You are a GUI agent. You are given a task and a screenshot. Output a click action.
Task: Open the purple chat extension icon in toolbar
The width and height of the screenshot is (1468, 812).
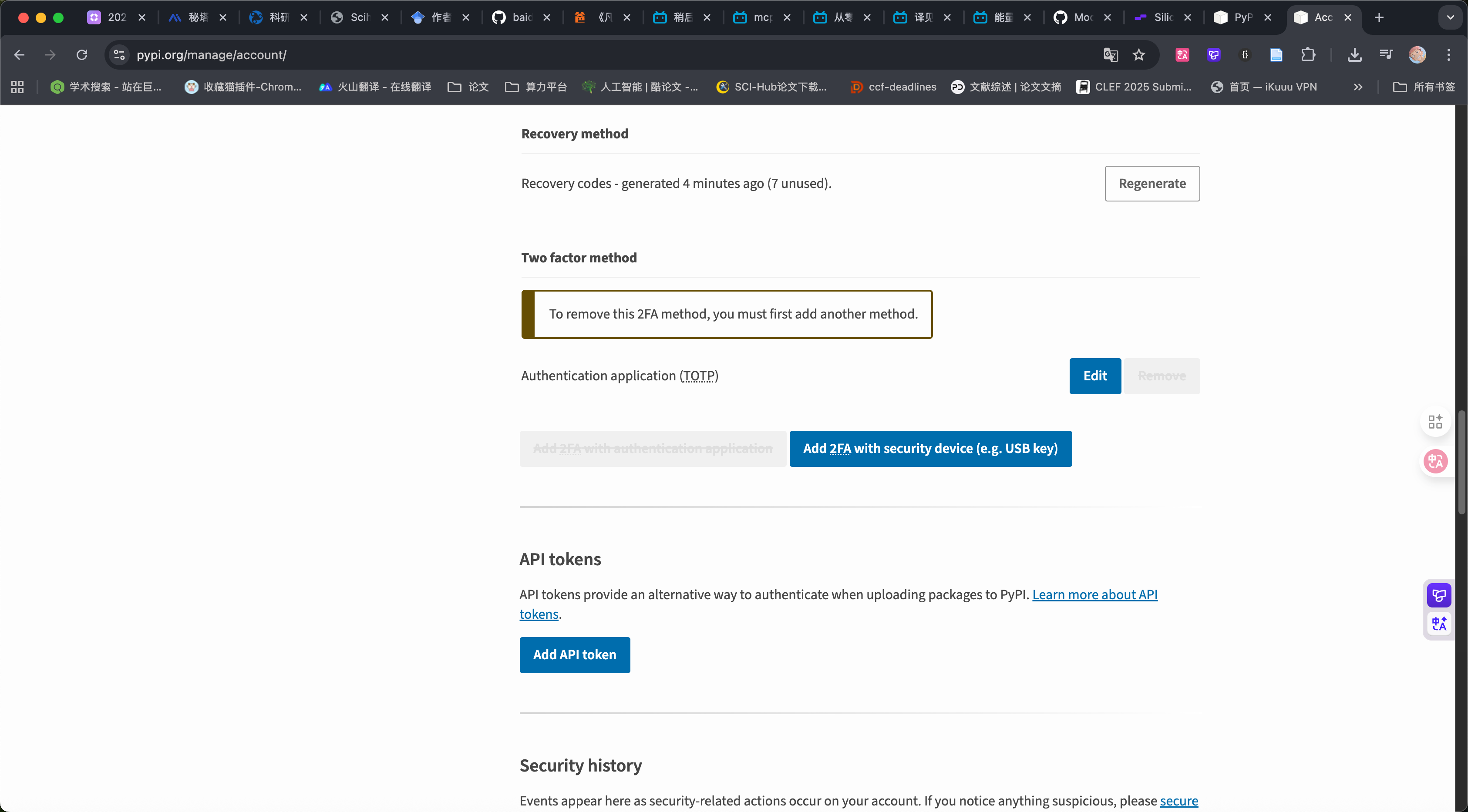[x=1213, y=55]
